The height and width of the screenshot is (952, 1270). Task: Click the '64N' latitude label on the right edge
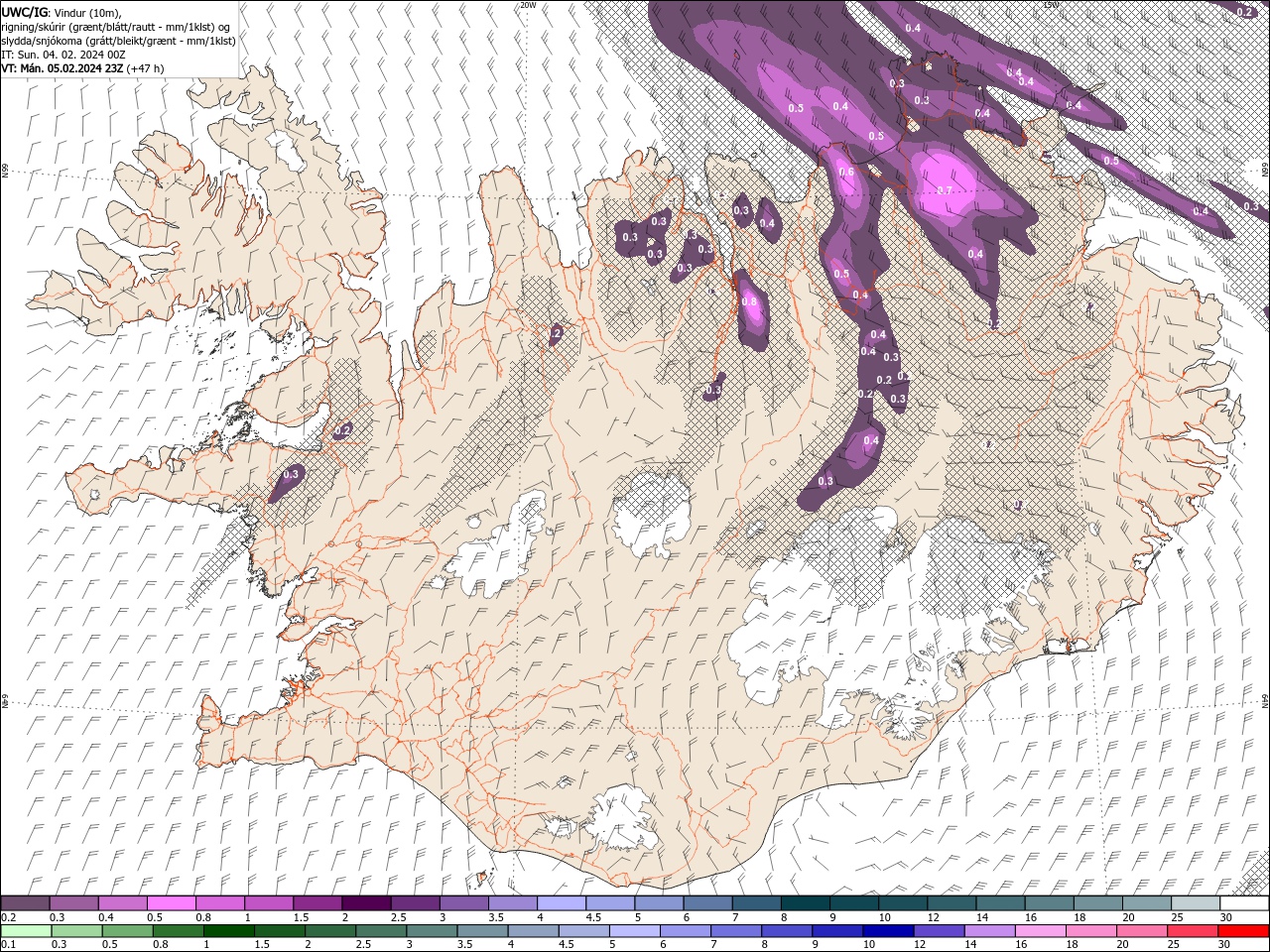tap(1265, 701)
